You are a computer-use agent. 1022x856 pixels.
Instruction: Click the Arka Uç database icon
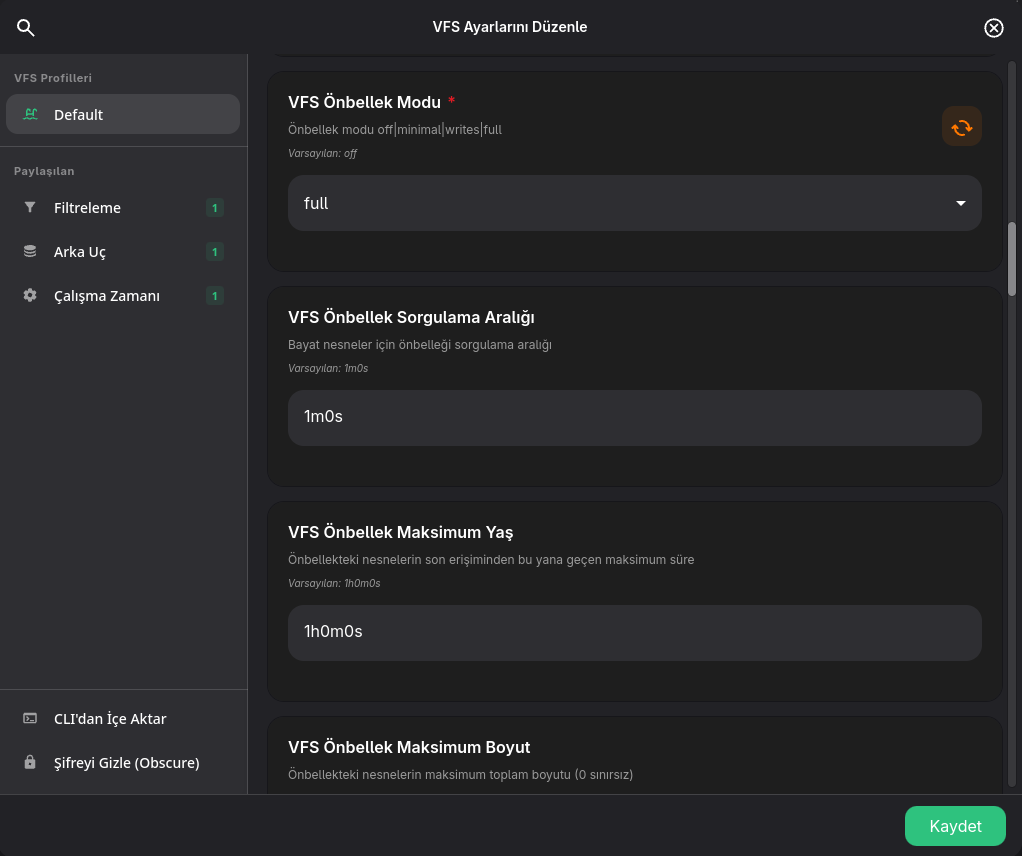(30, 251)
